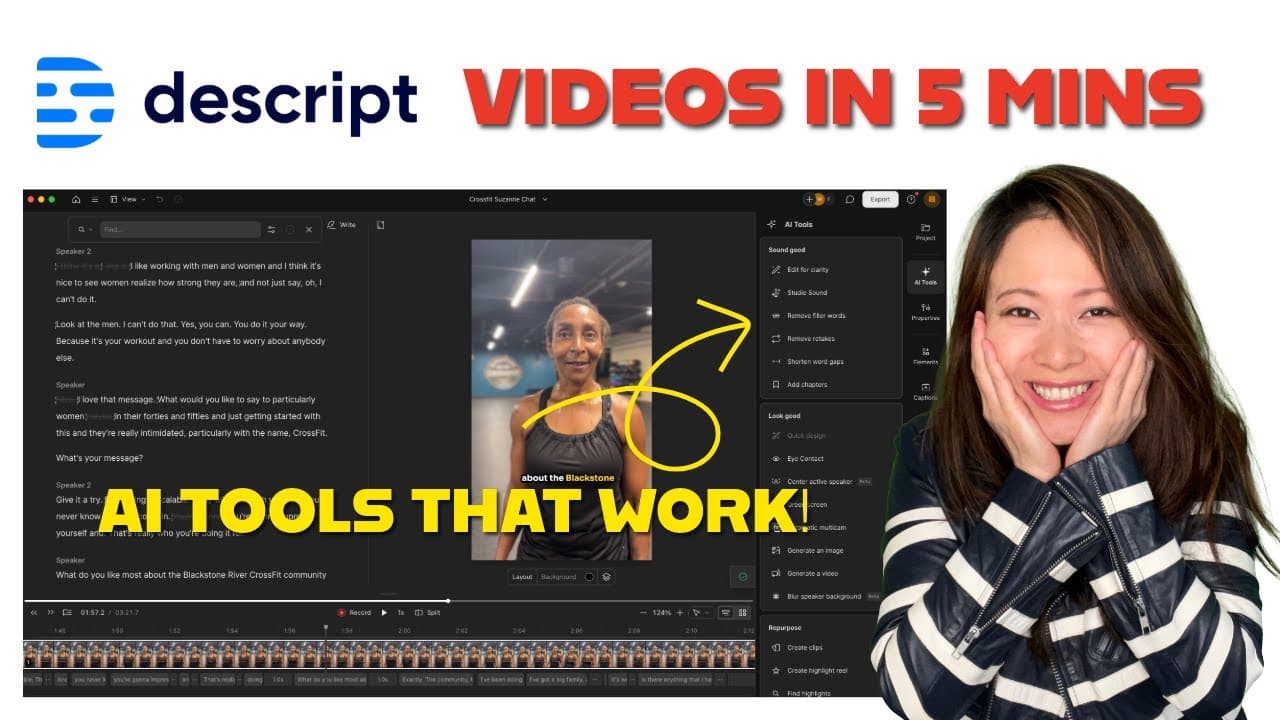The width and height of the screenshot is (1280, 720).
Task: Toggle the timeline grid view icon
Action: point(742,613)
